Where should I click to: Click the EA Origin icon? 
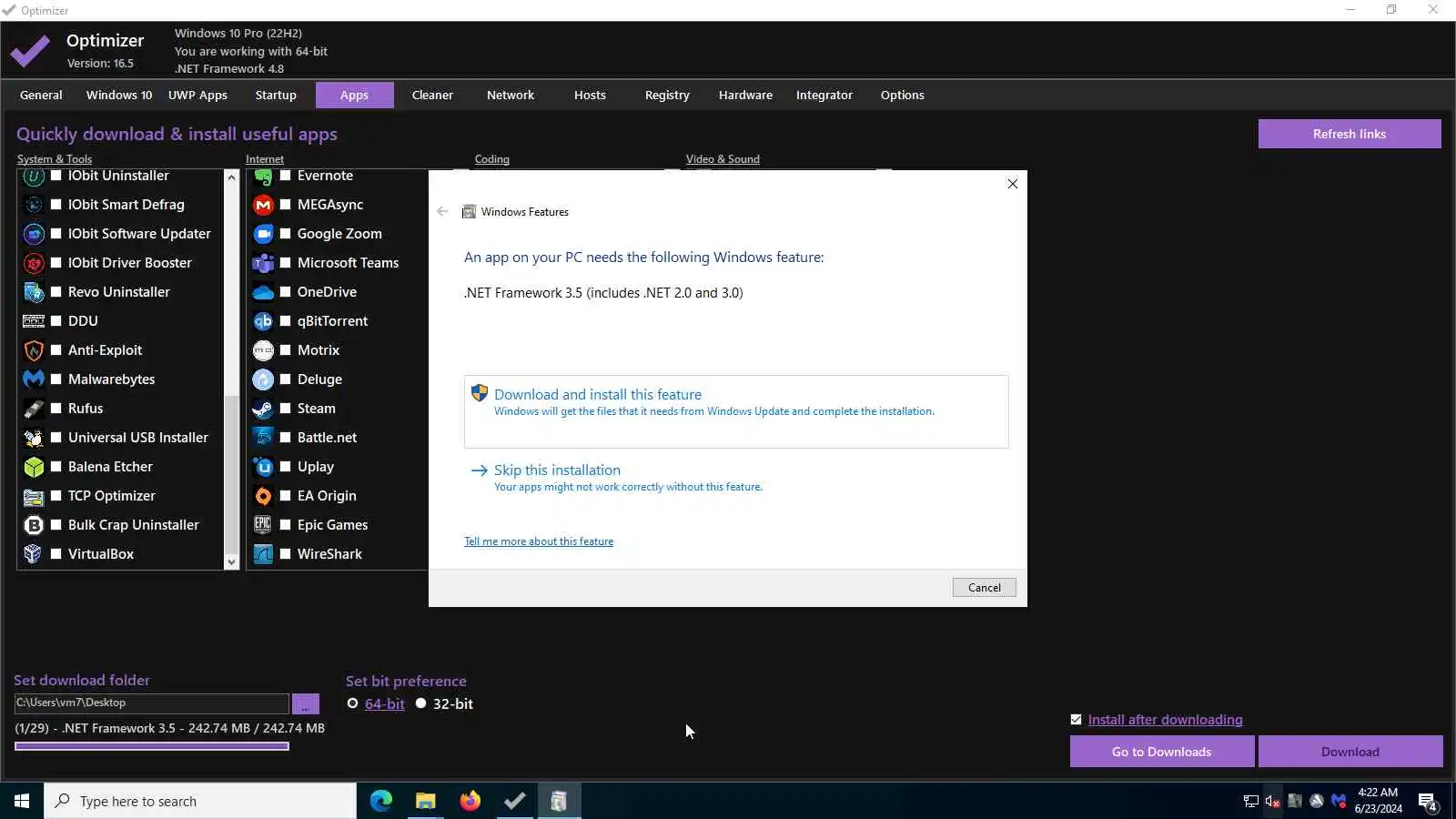263,496
